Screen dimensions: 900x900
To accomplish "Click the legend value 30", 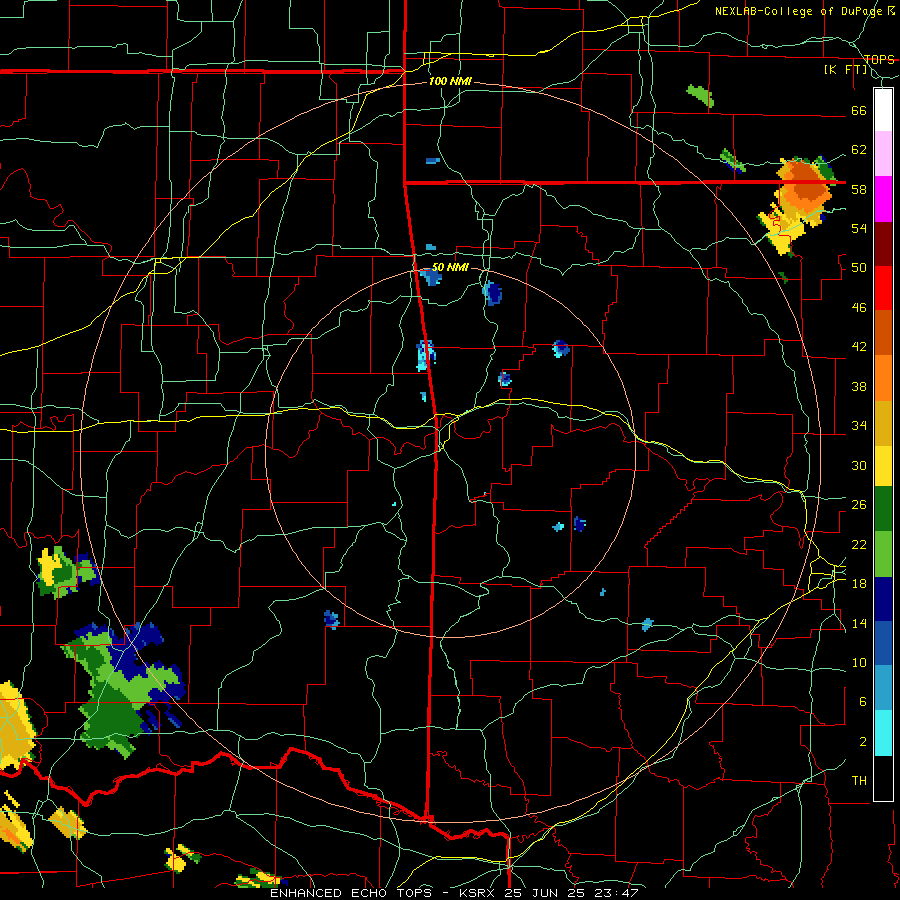I will point(859,465).
